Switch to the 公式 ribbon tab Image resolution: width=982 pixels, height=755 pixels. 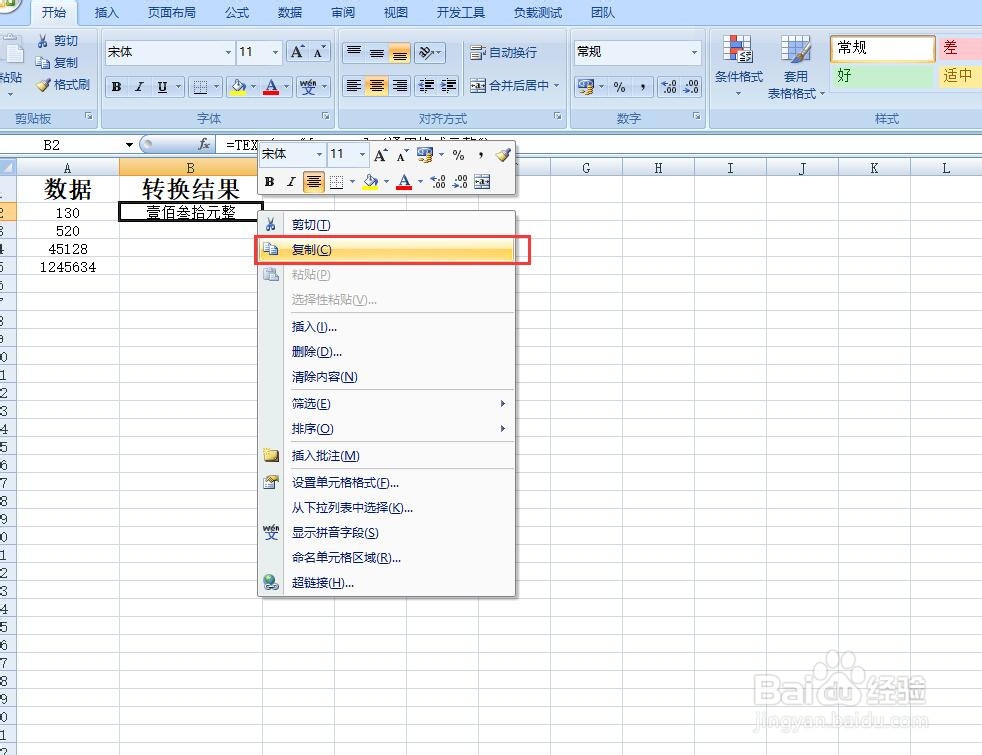(237, 13)
